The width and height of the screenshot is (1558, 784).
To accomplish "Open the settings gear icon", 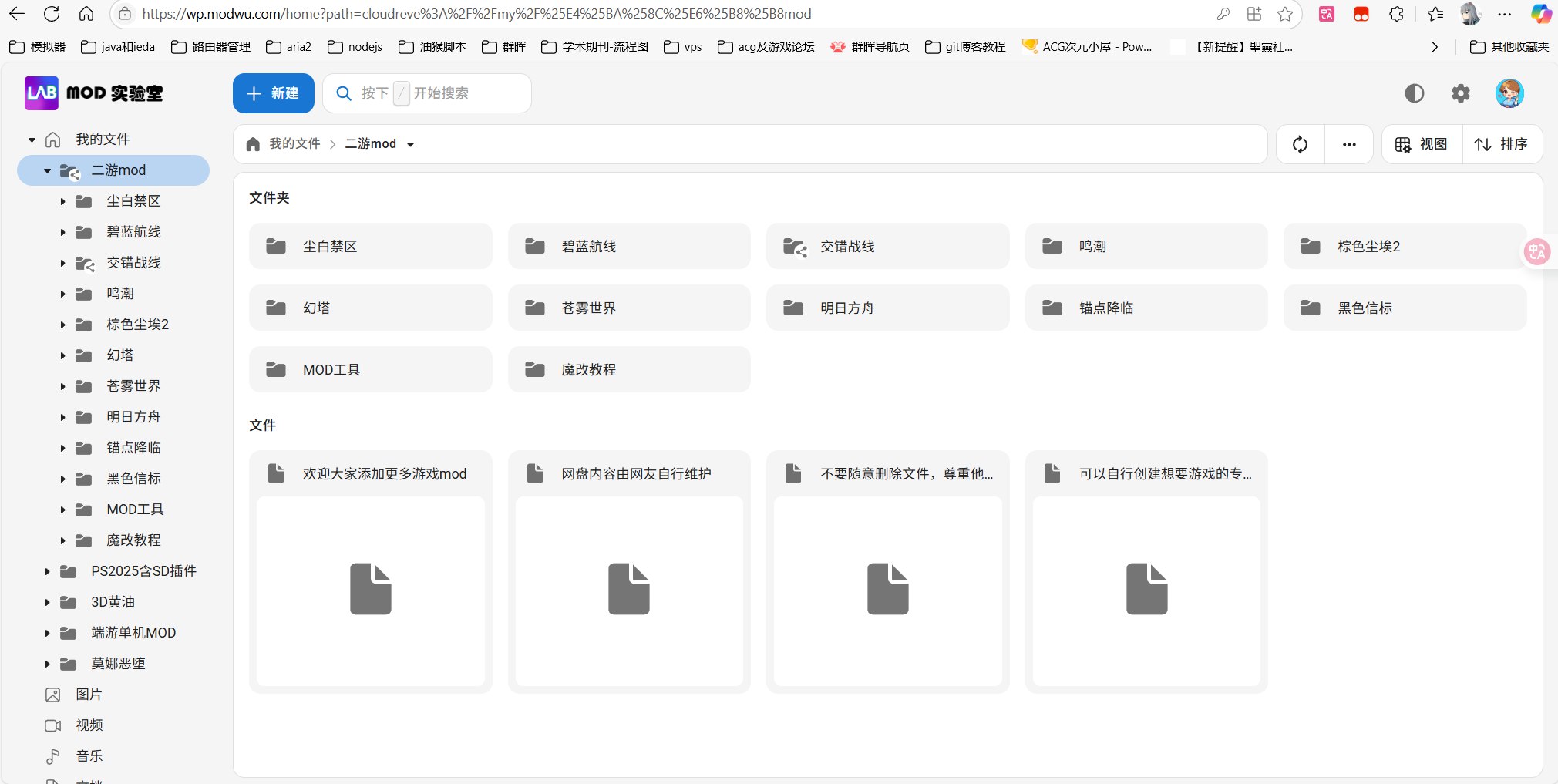I will 1461,93.
